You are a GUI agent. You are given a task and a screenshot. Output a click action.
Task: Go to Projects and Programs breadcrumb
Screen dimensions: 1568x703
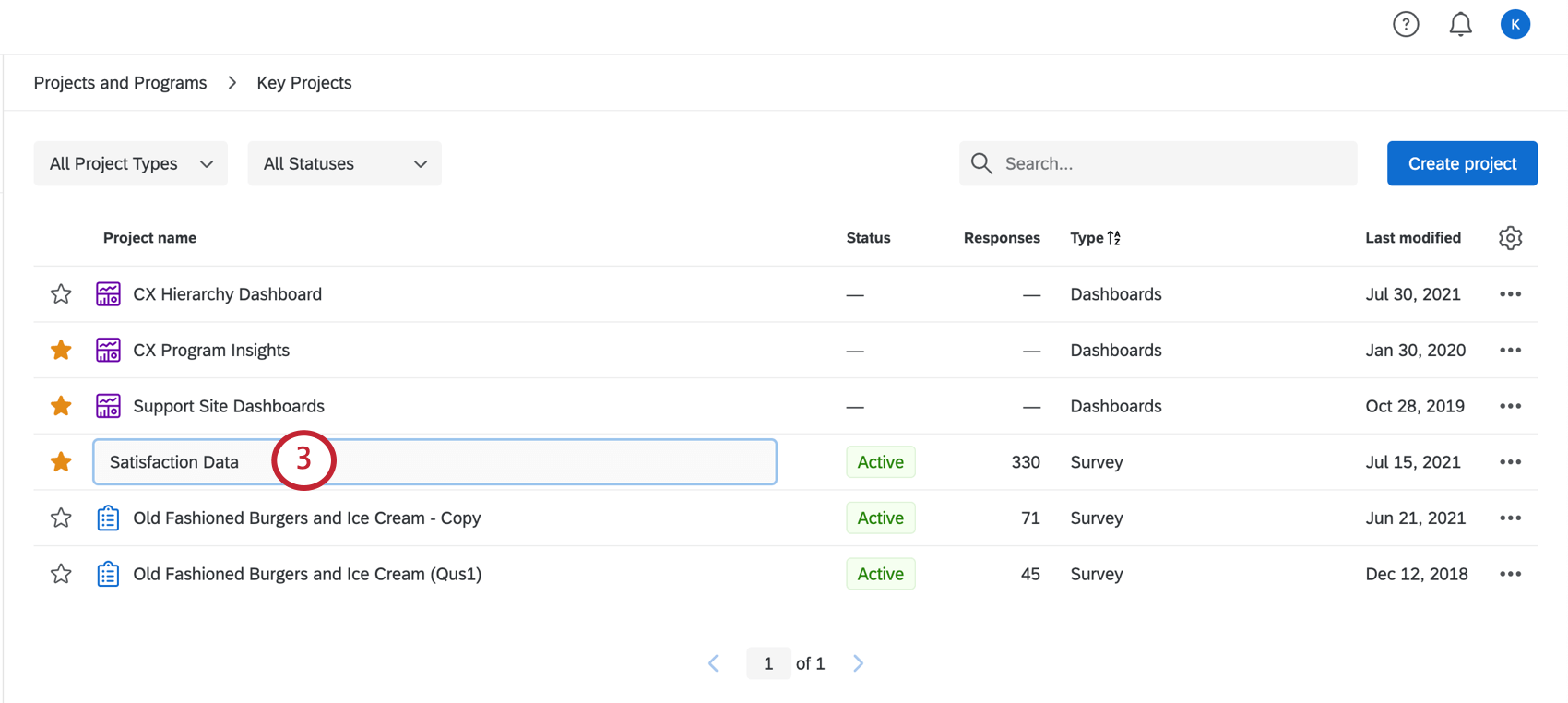[120, 83]
